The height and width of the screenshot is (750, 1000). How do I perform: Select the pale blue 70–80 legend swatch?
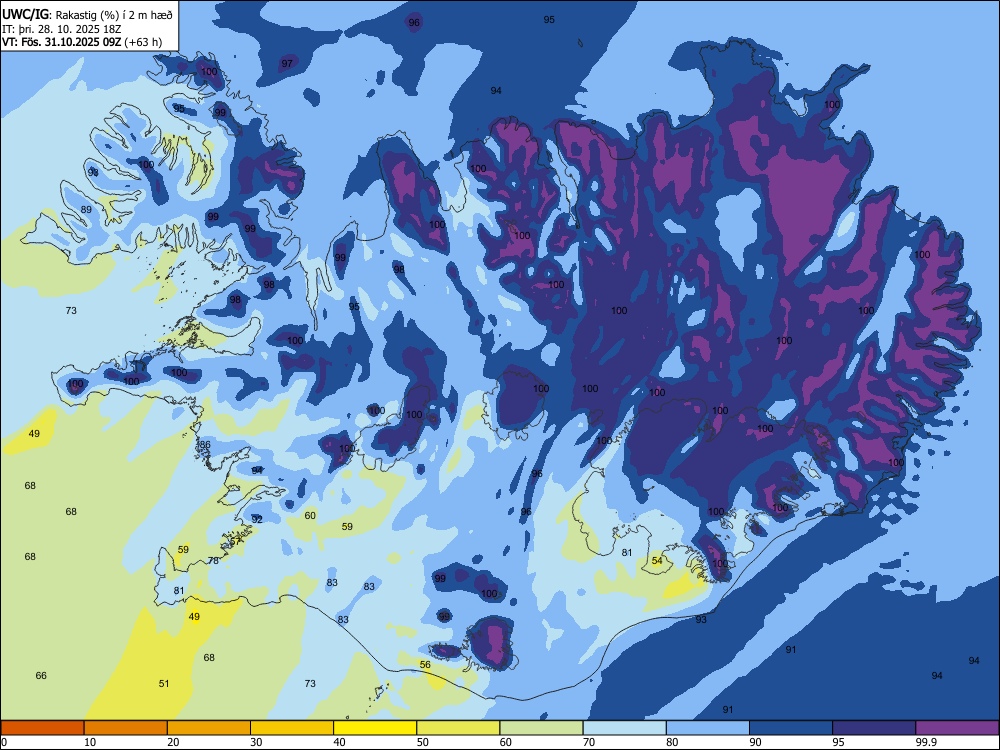624,728
